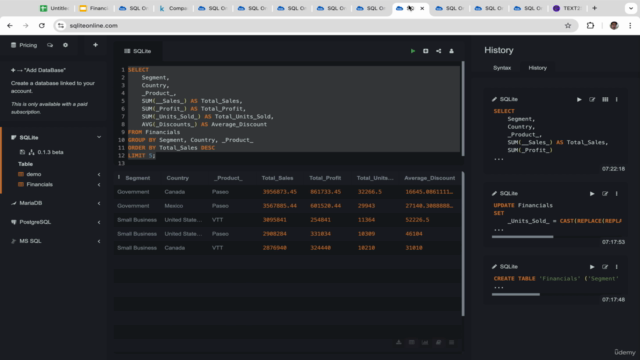Image resolution: width=640 pixels, height=360 pixels.
Task: Click the horizontal scrollbar under UPDATE history entry
Action: point(522,237)
